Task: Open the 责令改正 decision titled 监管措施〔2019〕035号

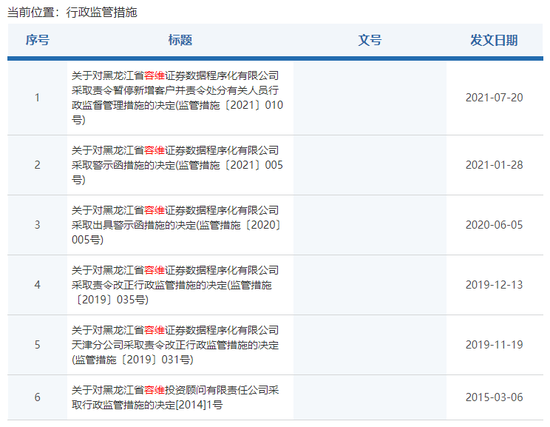Action: [x=175, y=285]
